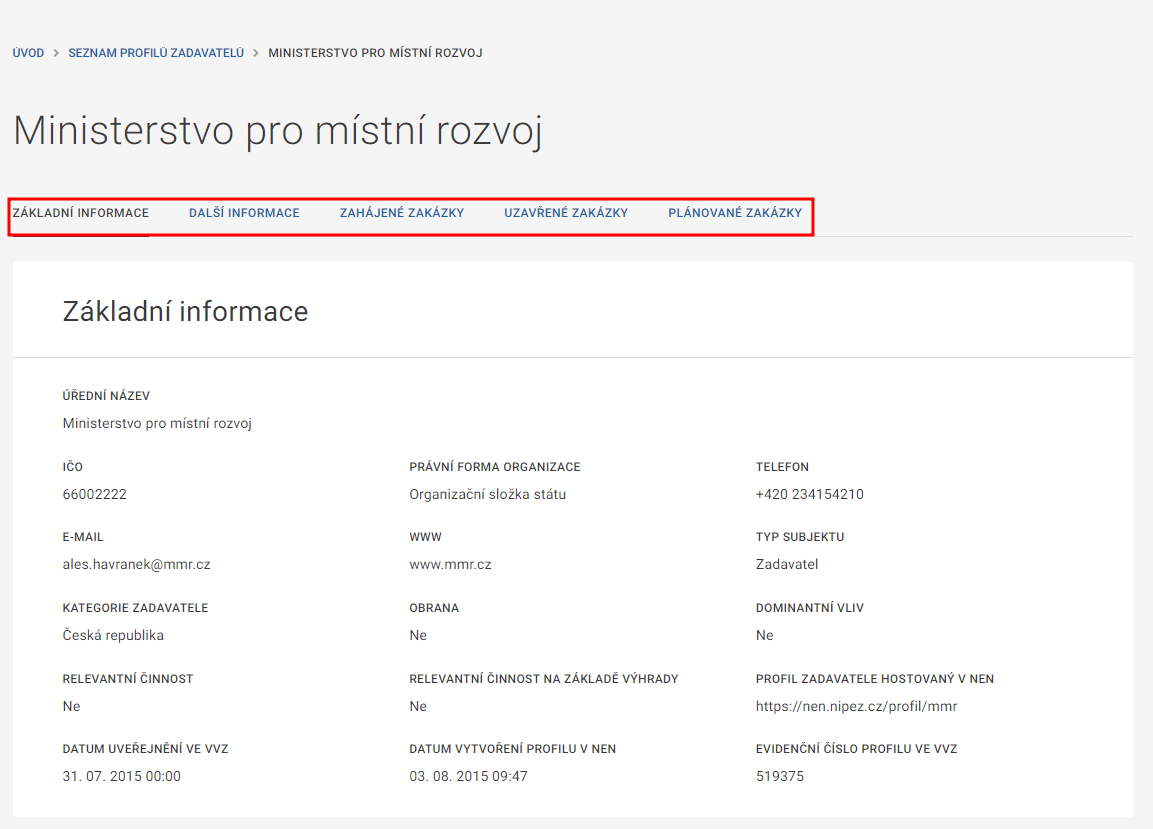Click the TYP SUBJEKTU value Zadavatel
The height and width of the screenshot is (829, 1153).
787,564
